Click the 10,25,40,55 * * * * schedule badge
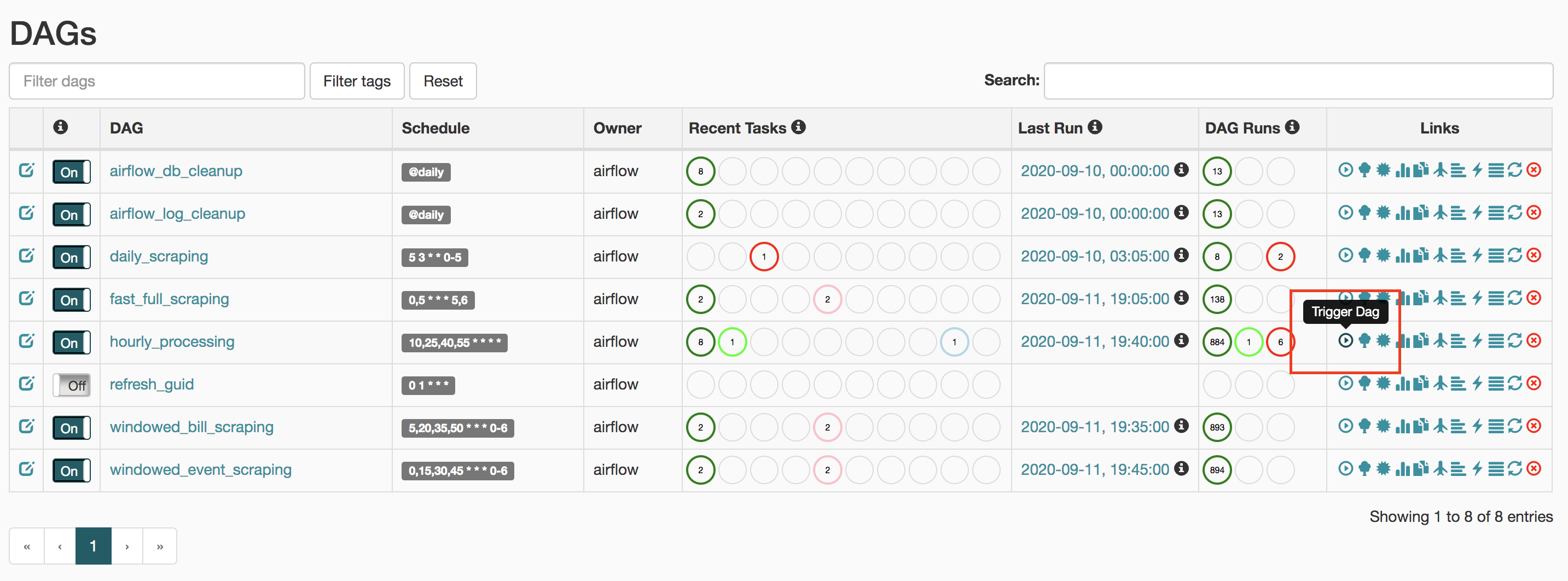The image size is (1568, 581). tap(454, 342)
